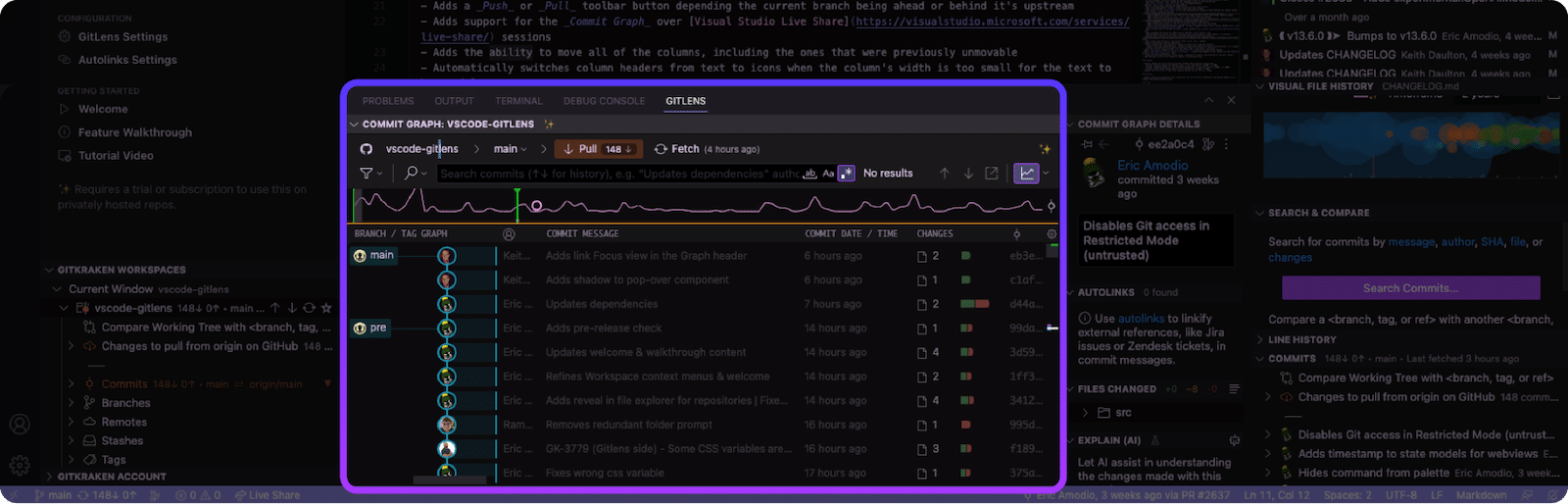Open minimap options dropdown arrow

click(x=1046, y=174)
